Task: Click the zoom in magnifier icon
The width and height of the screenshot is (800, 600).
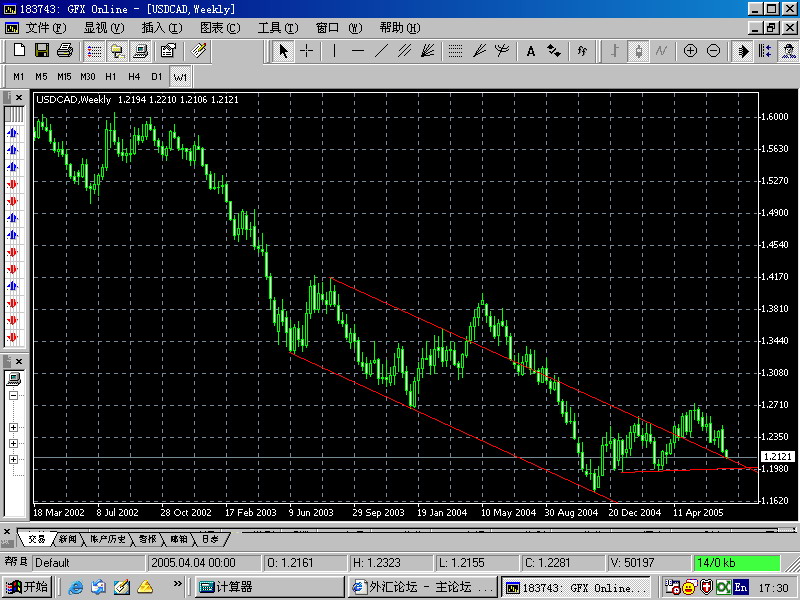Action: pos(690,51)
